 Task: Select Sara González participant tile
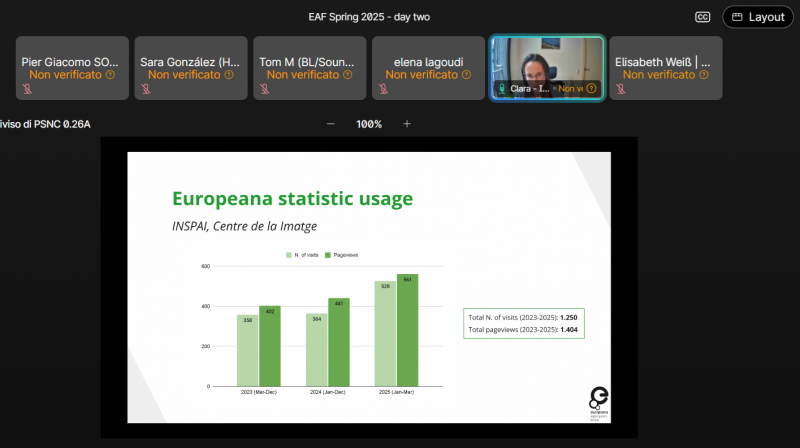point(191,68)
